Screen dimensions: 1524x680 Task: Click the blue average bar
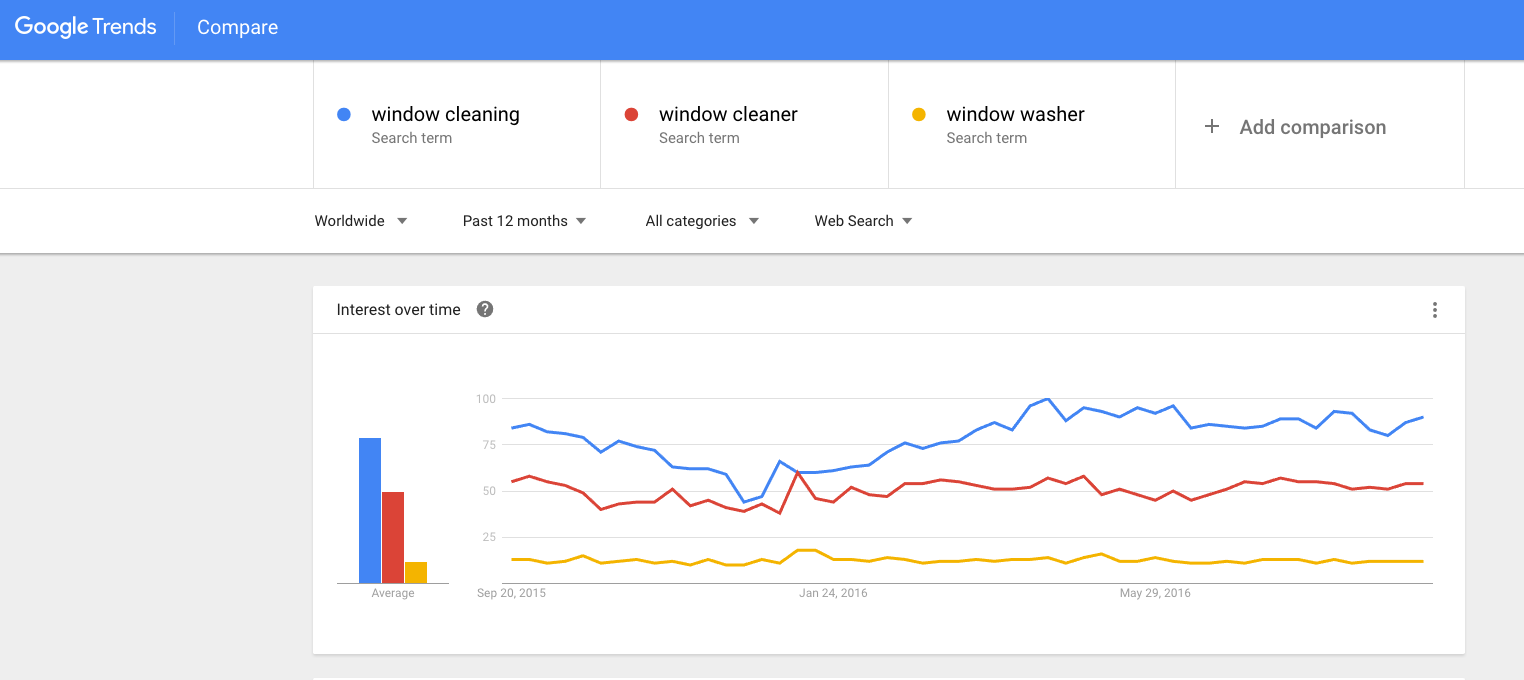370,510
